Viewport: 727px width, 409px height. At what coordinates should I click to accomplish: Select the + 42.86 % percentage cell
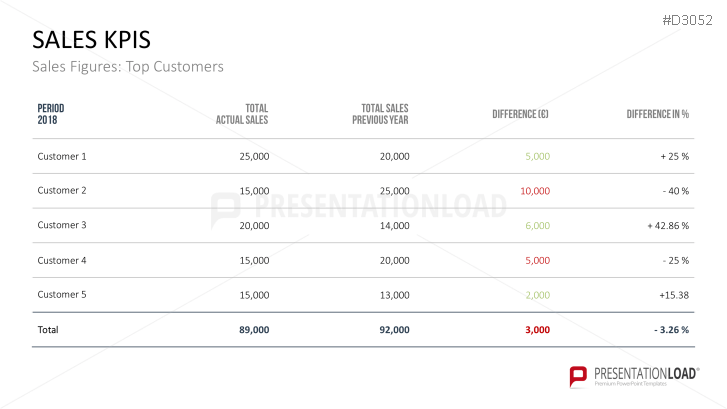pyautogui.click(x=668, y=226)
